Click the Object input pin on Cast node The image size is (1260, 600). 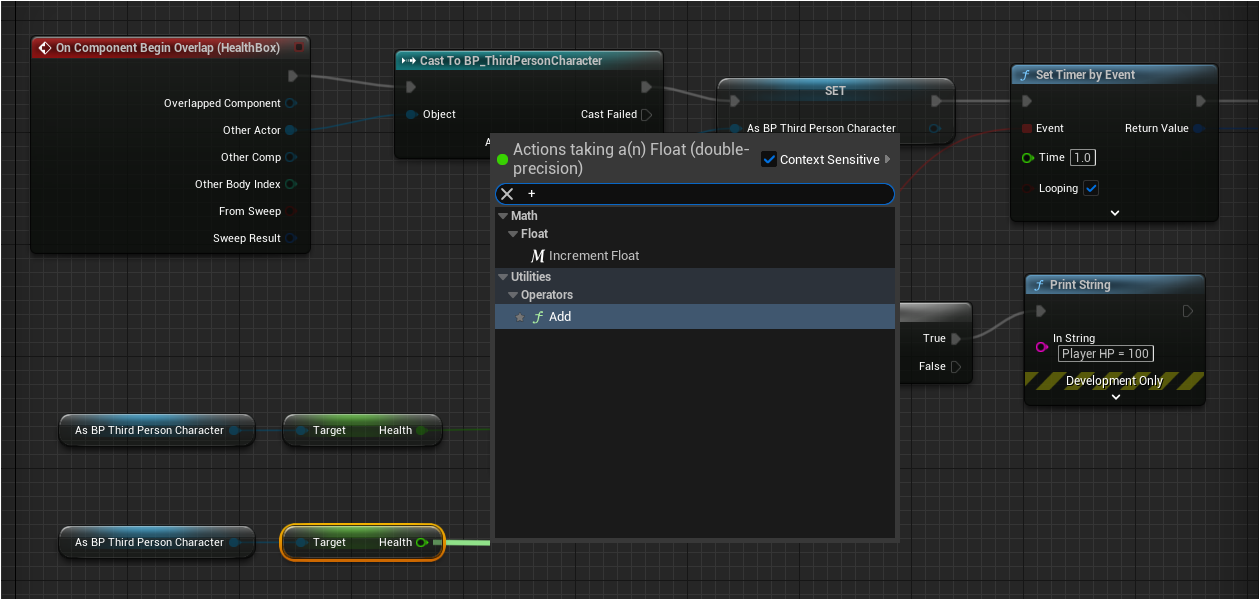pos(411,114)
